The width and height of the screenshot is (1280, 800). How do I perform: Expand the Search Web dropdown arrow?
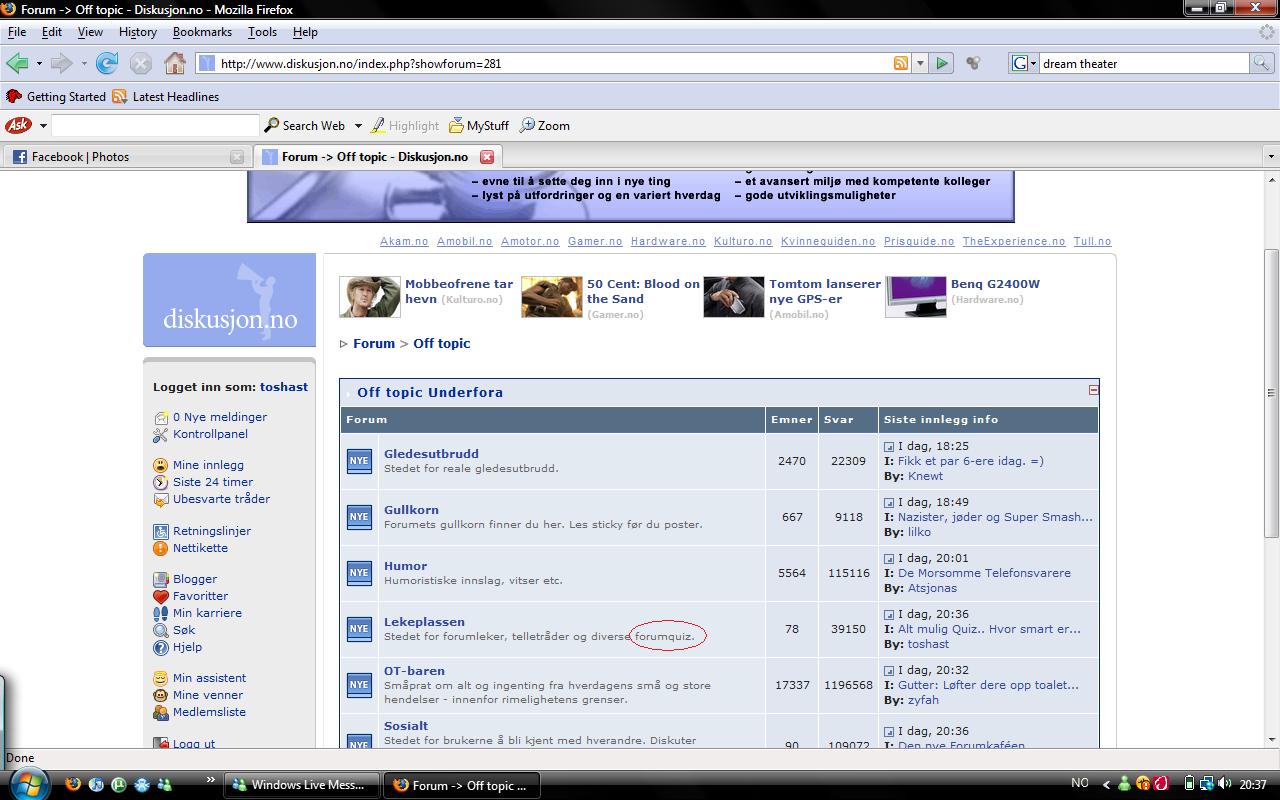click(356, 126)
